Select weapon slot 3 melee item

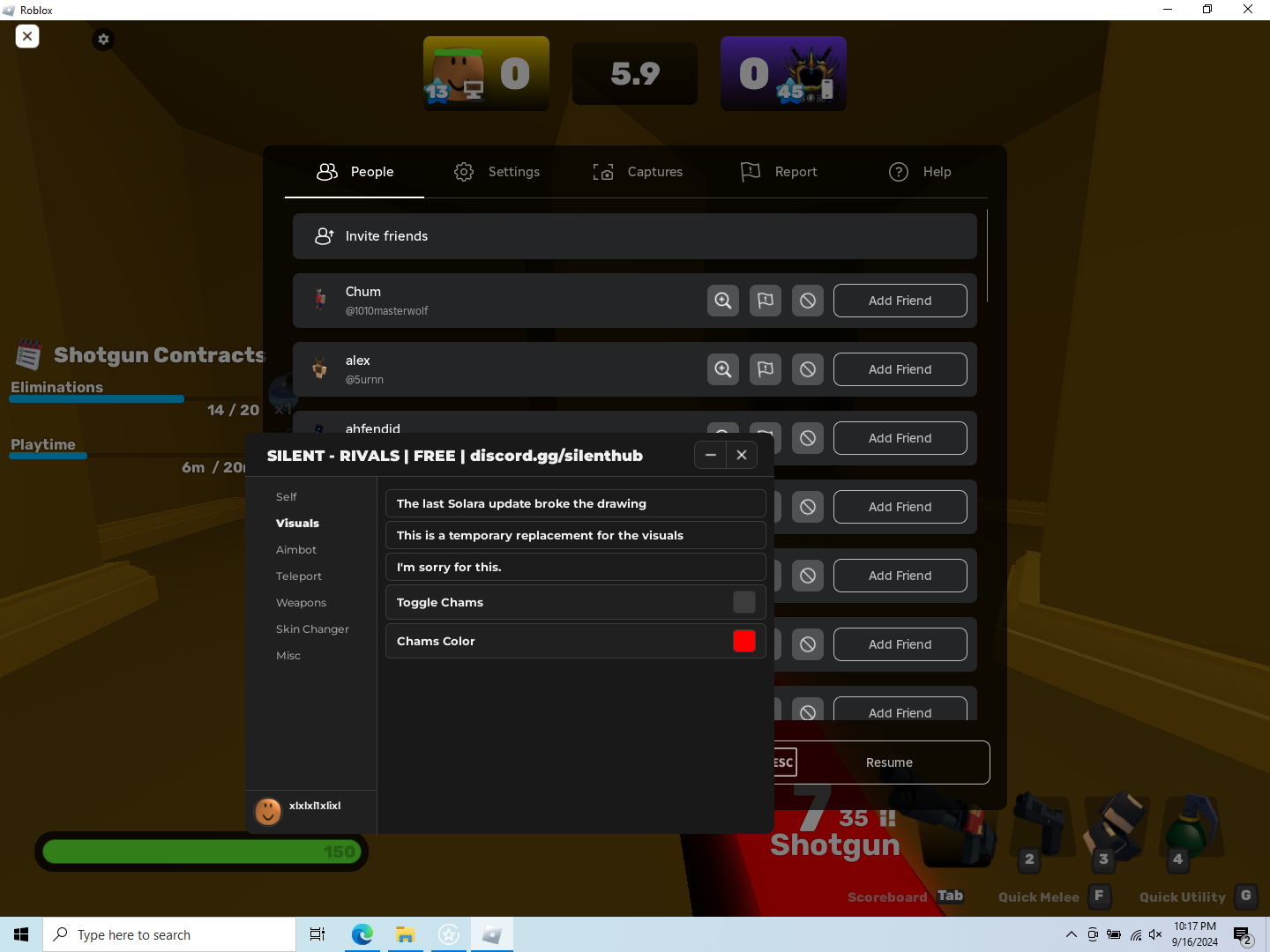tap(1115, 829)
